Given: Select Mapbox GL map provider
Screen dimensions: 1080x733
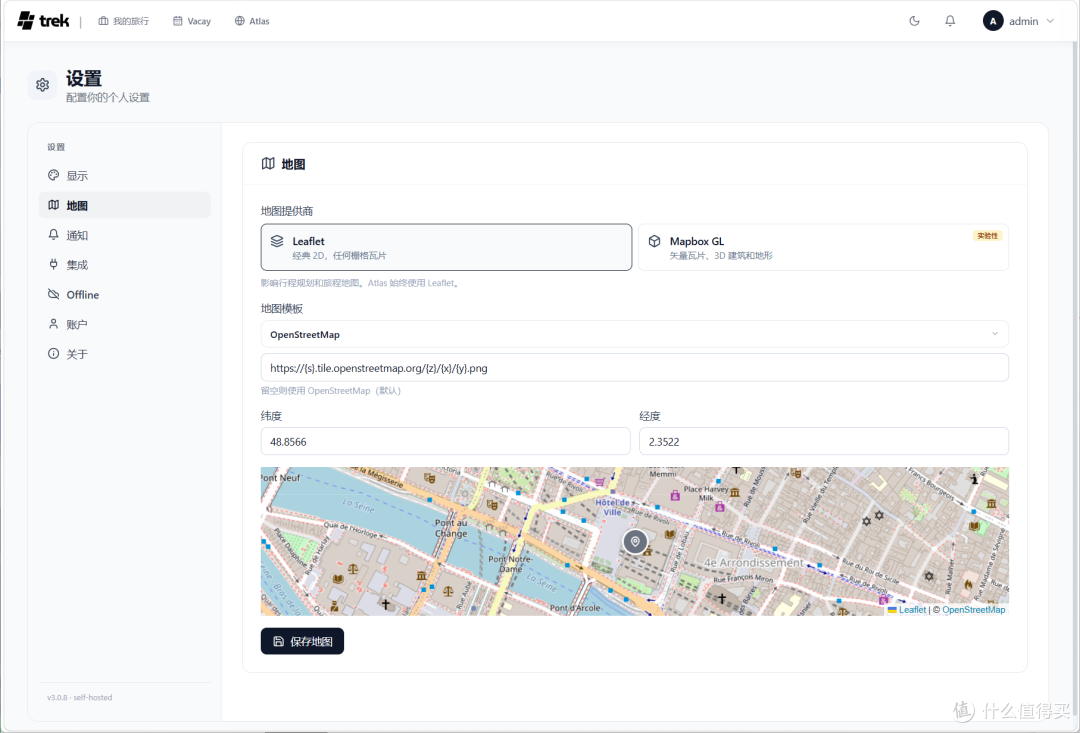Looking at the screenshot, I should click(x=824, y=247).
